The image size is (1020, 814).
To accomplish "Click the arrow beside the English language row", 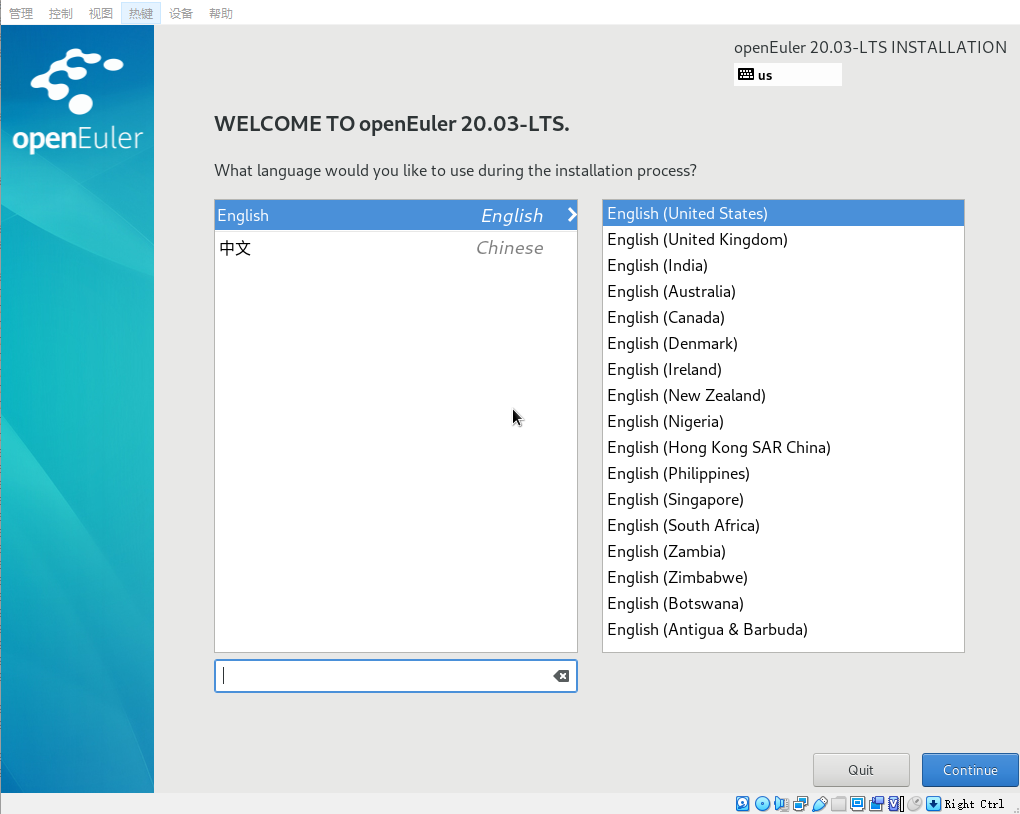I will (571, 215).
